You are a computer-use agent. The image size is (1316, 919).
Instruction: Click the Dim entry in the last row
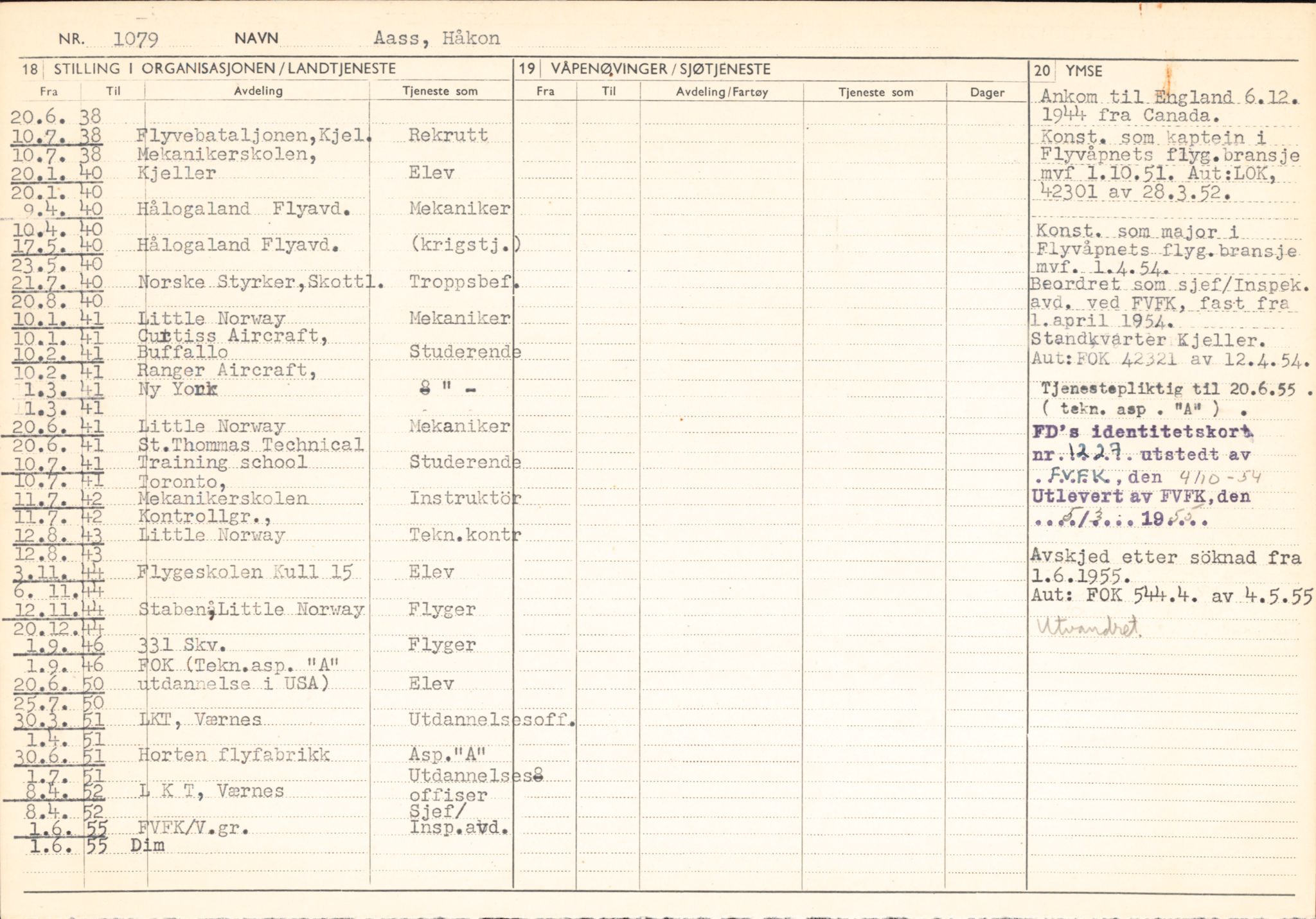[148, 845]
